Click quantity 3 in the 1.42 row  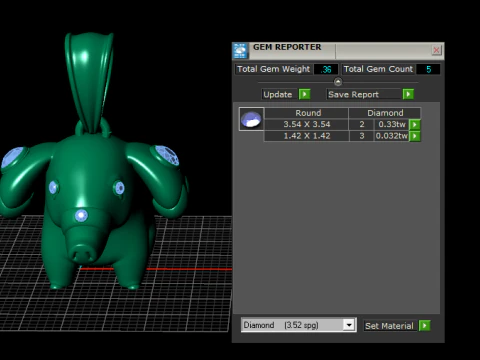(362, 136)
